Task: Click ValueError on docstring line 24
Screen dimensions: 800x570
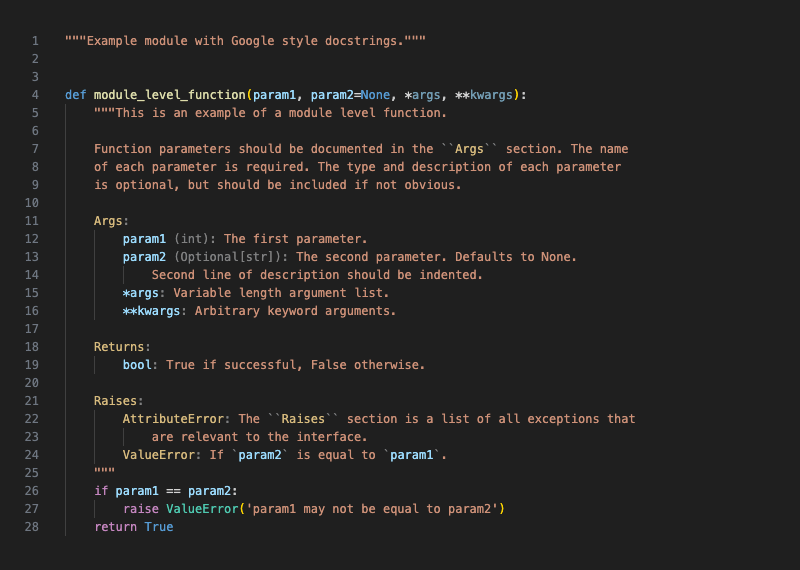Action: pos(159,455)
